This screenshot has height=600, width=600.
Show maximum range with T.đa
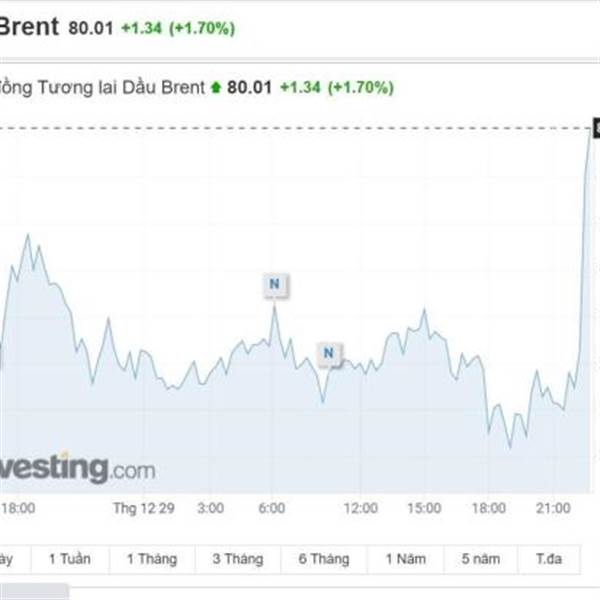click(x=549, y=559)
